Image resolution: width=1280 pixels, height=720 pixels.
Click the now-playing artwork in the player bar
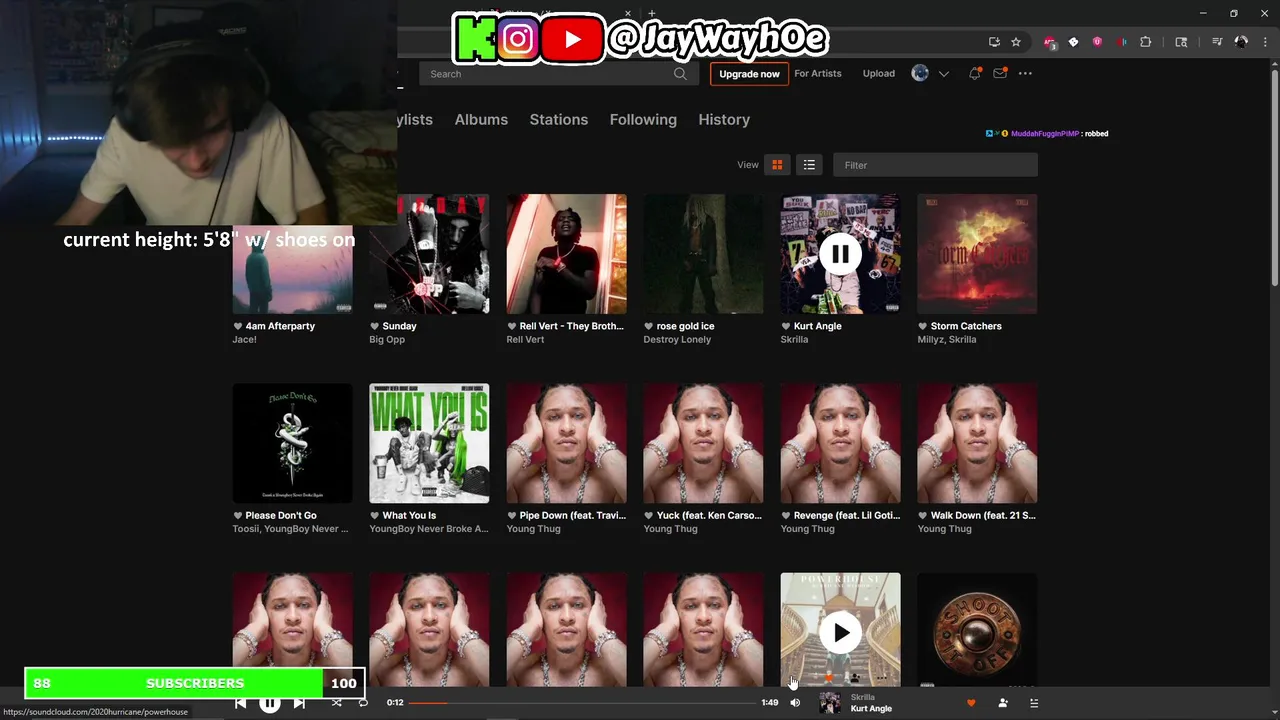[x=830, y=703]
